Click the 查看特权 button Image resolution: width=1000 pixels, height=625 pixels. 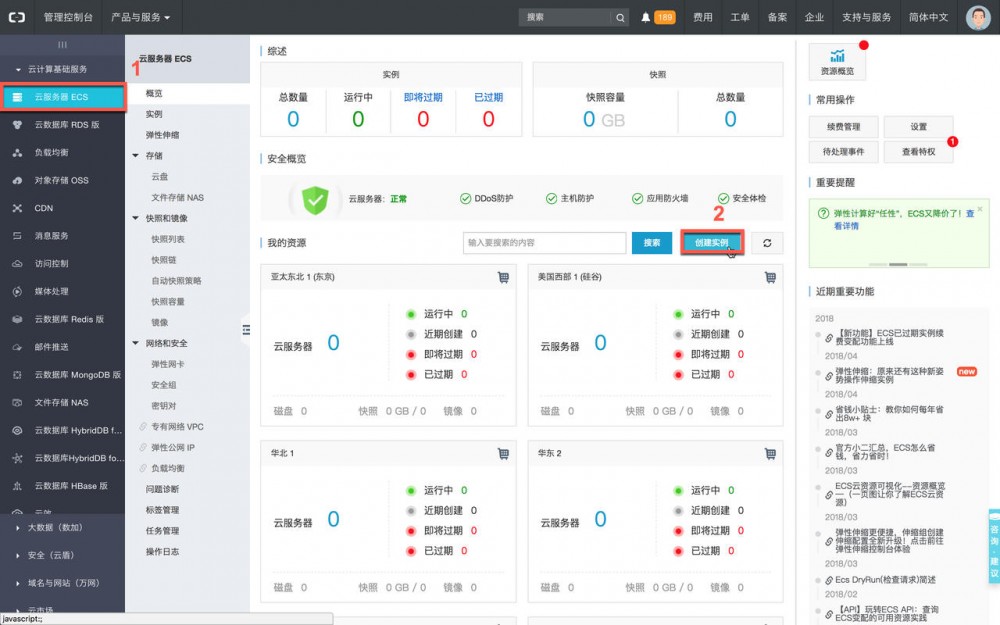pyautogui.click(x=918, y=152)
